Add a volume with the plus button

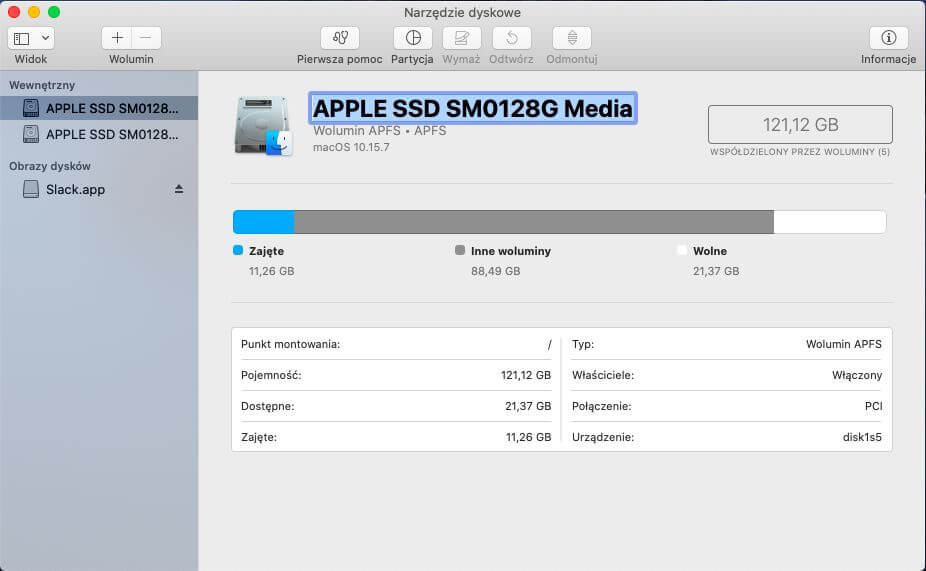click(x=117, y=38)
